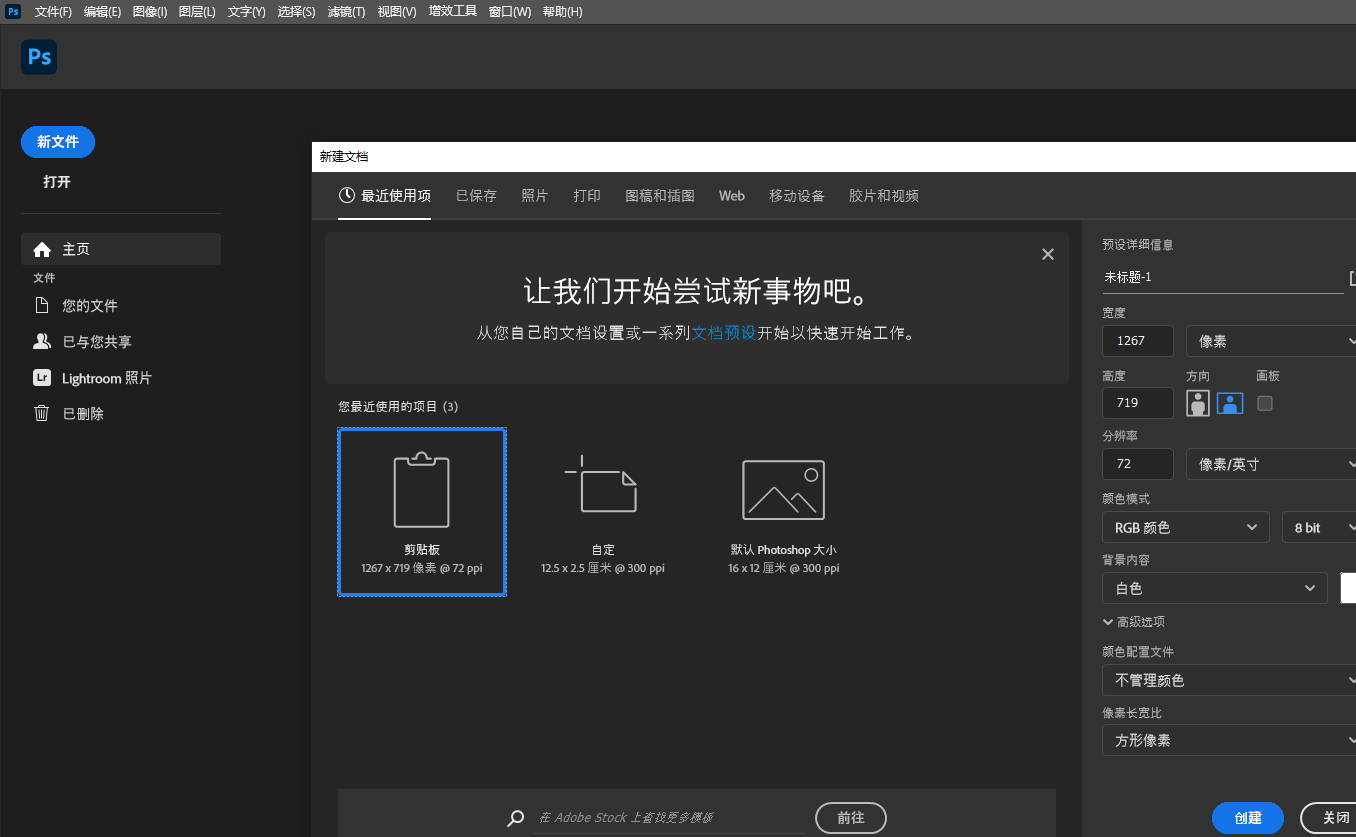Open the 方形像素 pixel aspect dropdown
The height and width of the screenshot is (837, 1356).
coord(1229,740)
